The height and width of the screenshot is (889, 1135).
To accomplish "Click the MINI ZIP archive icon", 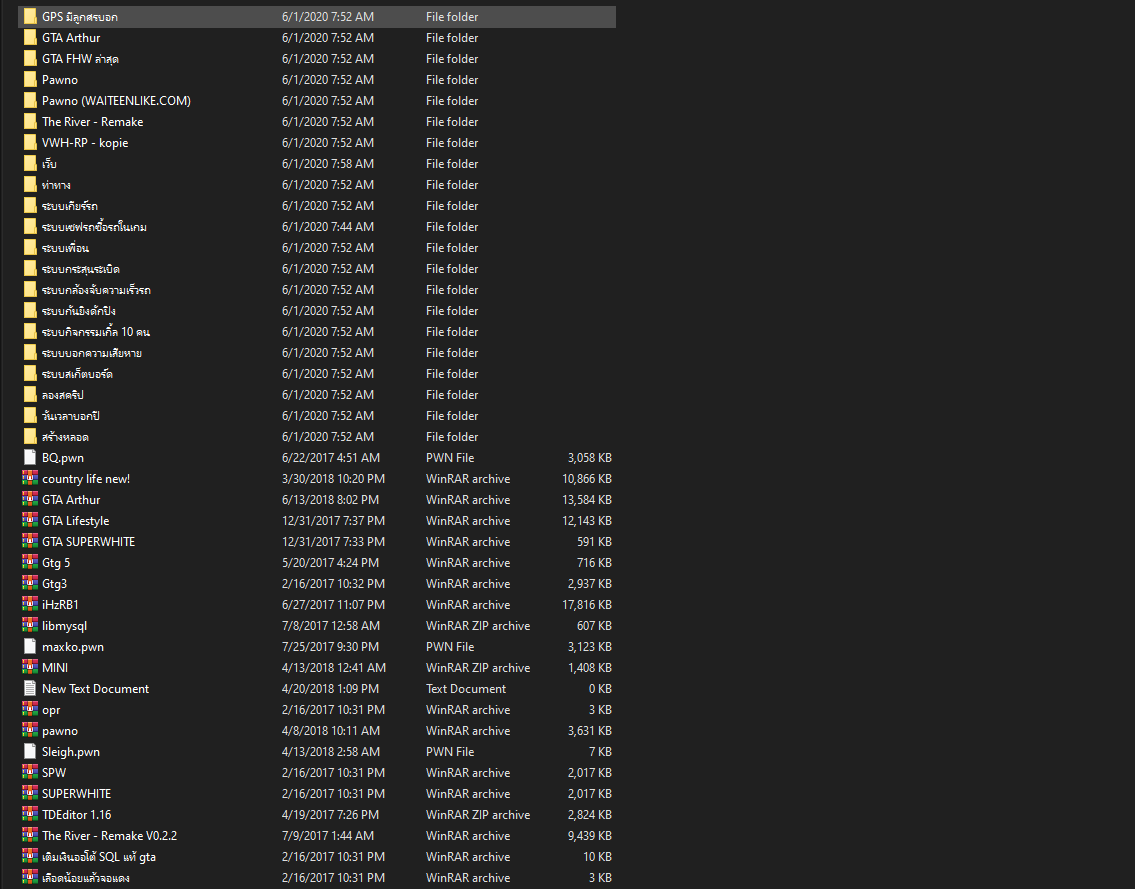I will (30, 667).
